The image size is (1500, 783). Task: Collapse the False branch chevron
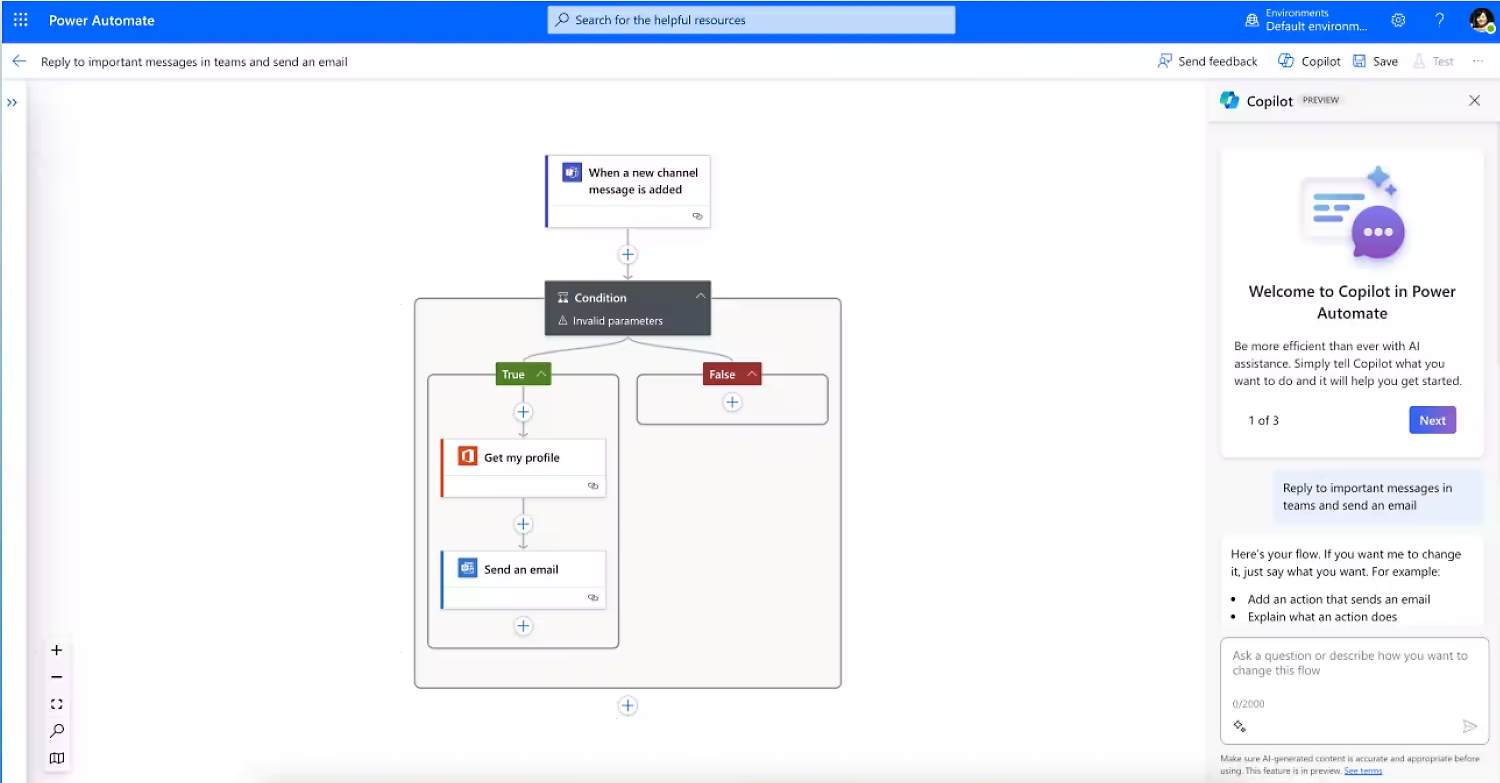coord(750,373)
